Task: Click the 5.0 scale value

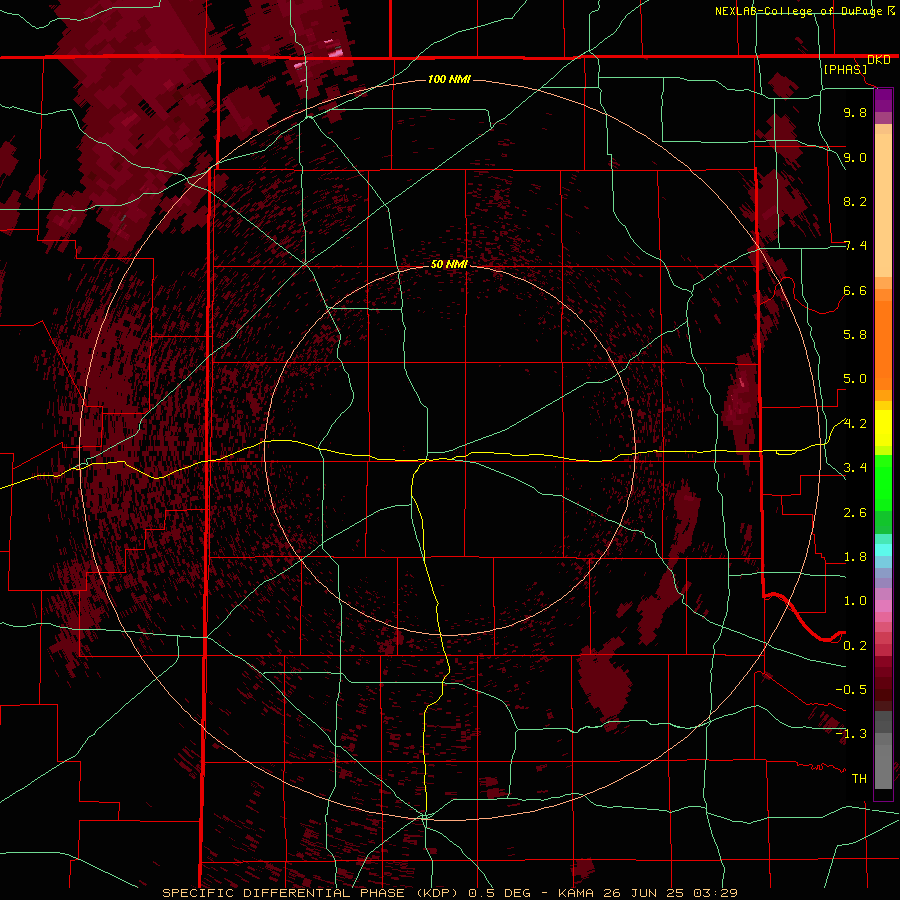Action: (855, 379)
